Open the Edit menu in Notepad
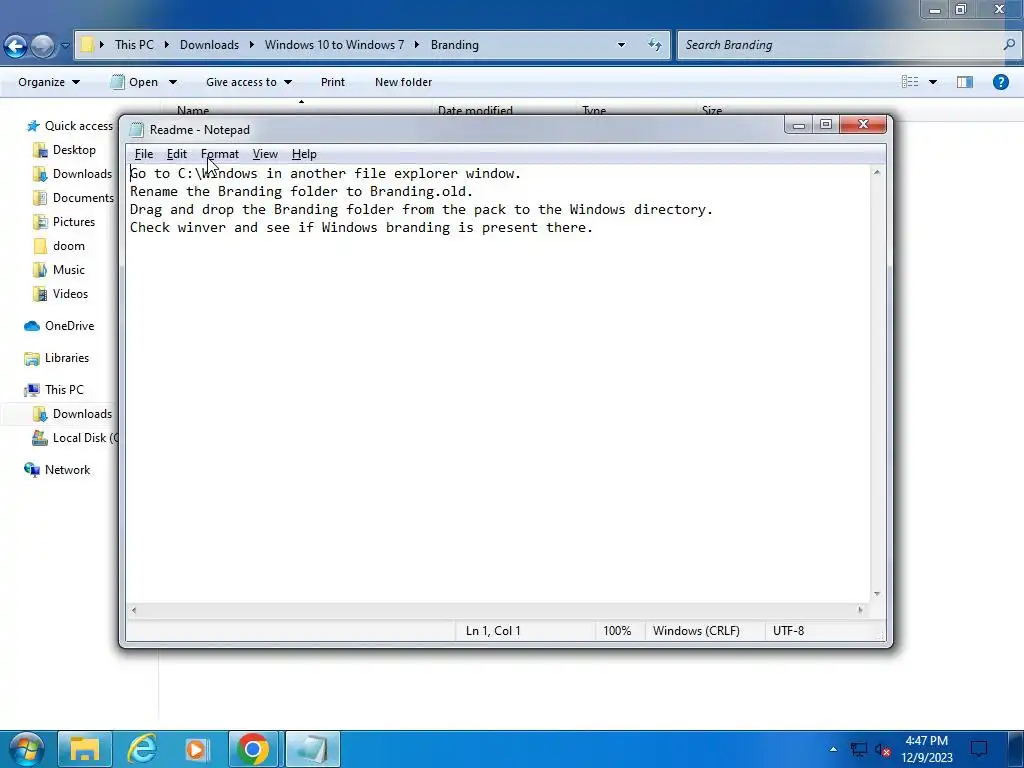Image resolution: width=1024 pixels, height=768 pixels. pyautogui.click(x=176, y=154)
